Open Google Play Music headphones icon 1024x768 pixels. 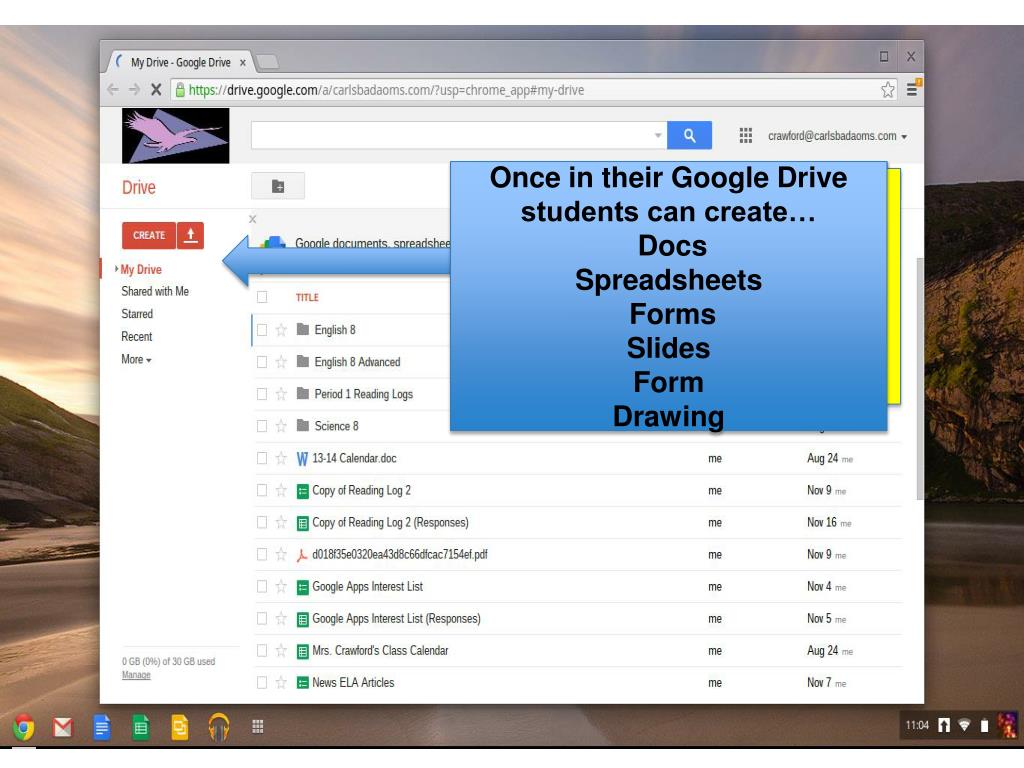click(x=219, y=727)
